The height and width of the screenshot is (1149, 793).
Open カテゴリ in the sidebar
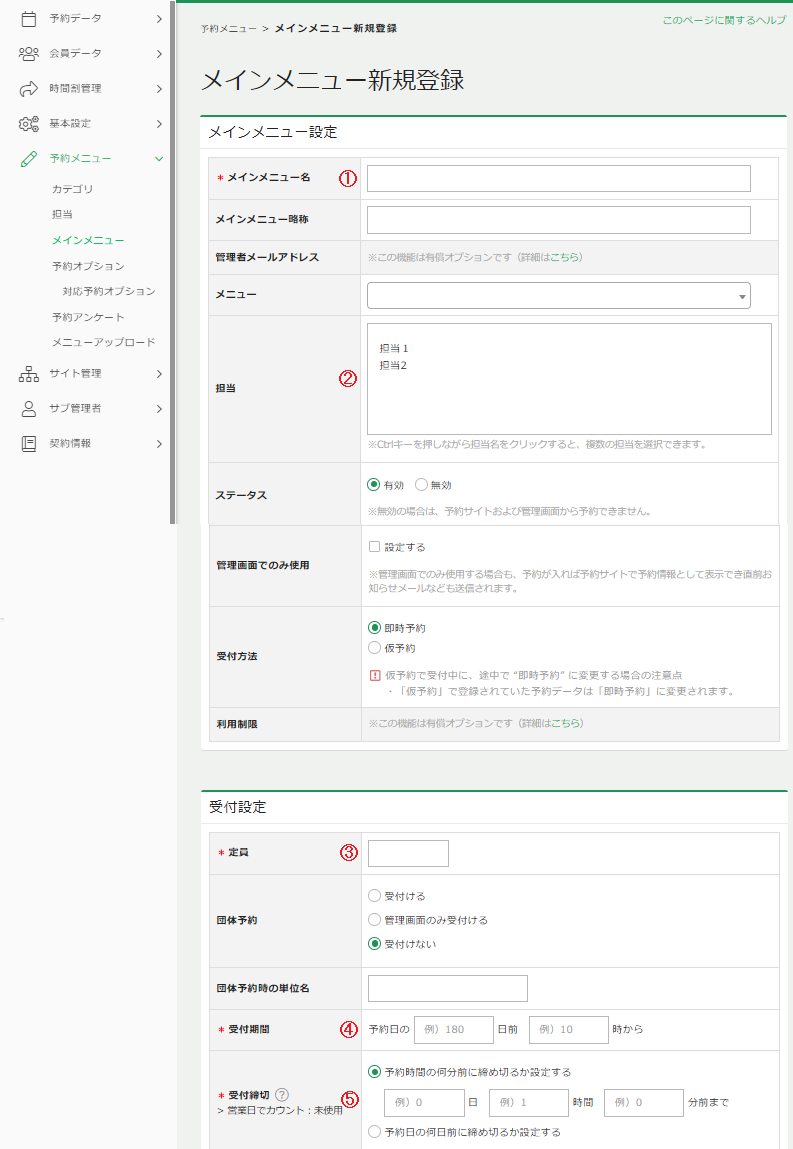[x=73, y=189]
